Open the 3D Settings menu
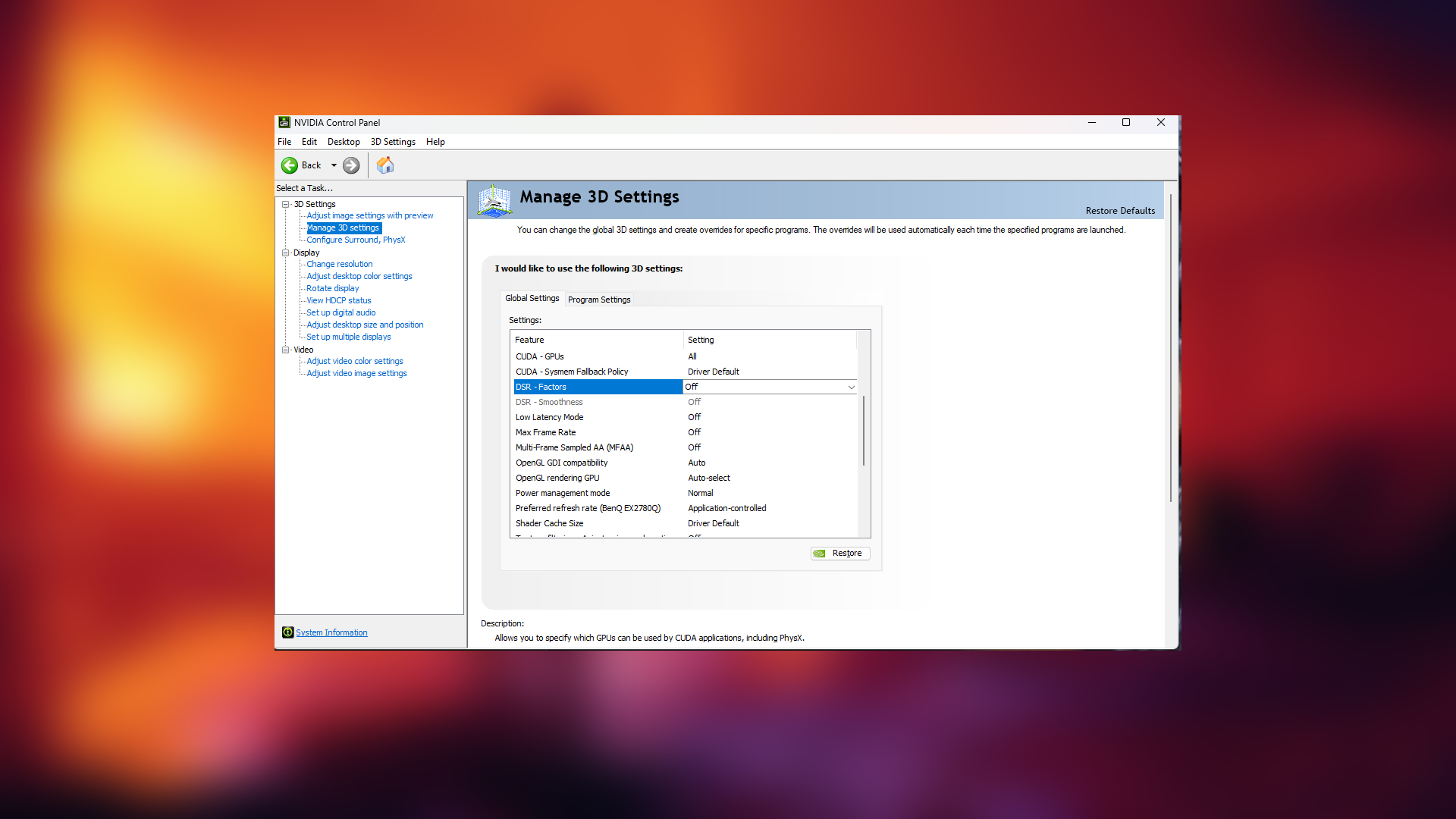 click(x=393, y=142)
